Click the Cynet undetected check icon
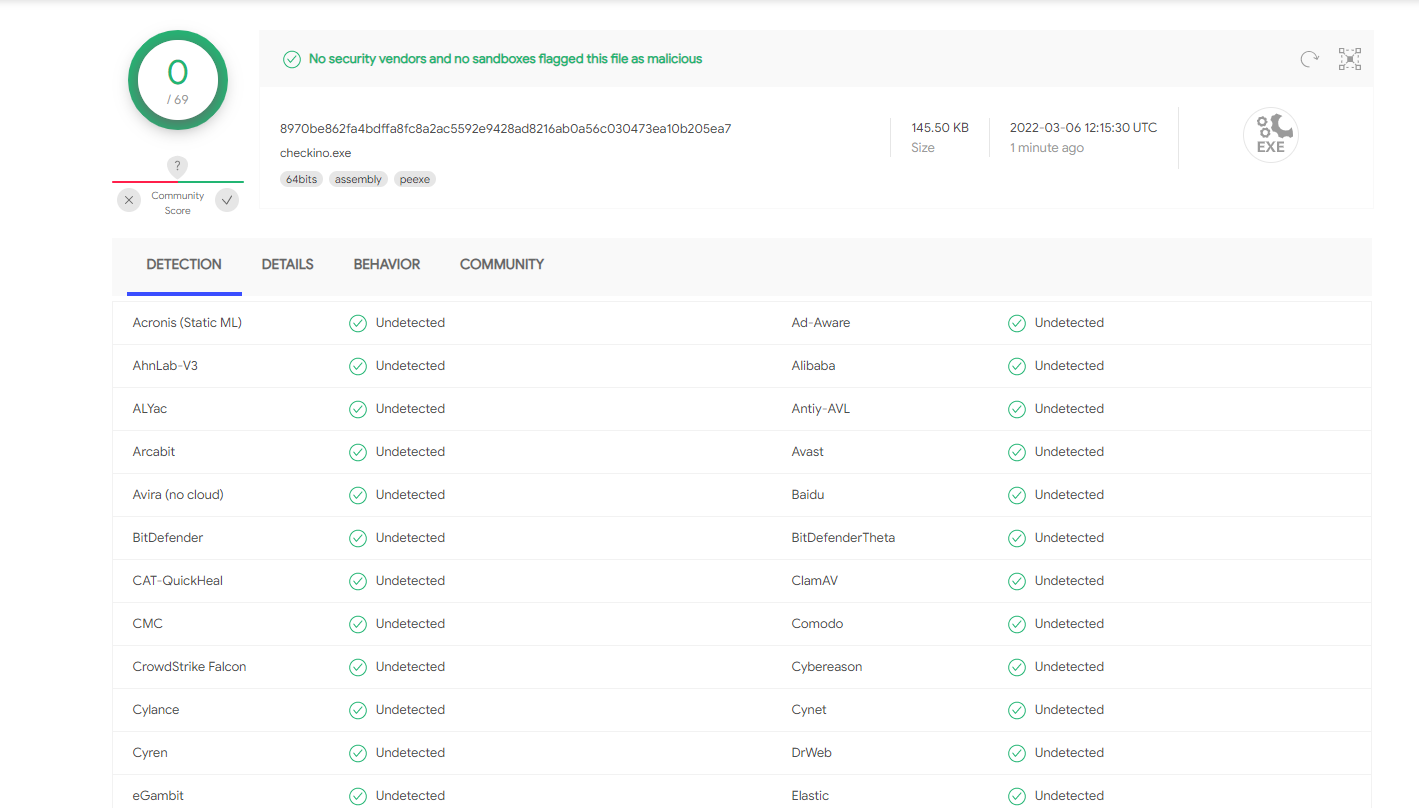The image size is (1419, 808). coord(1017,710)
